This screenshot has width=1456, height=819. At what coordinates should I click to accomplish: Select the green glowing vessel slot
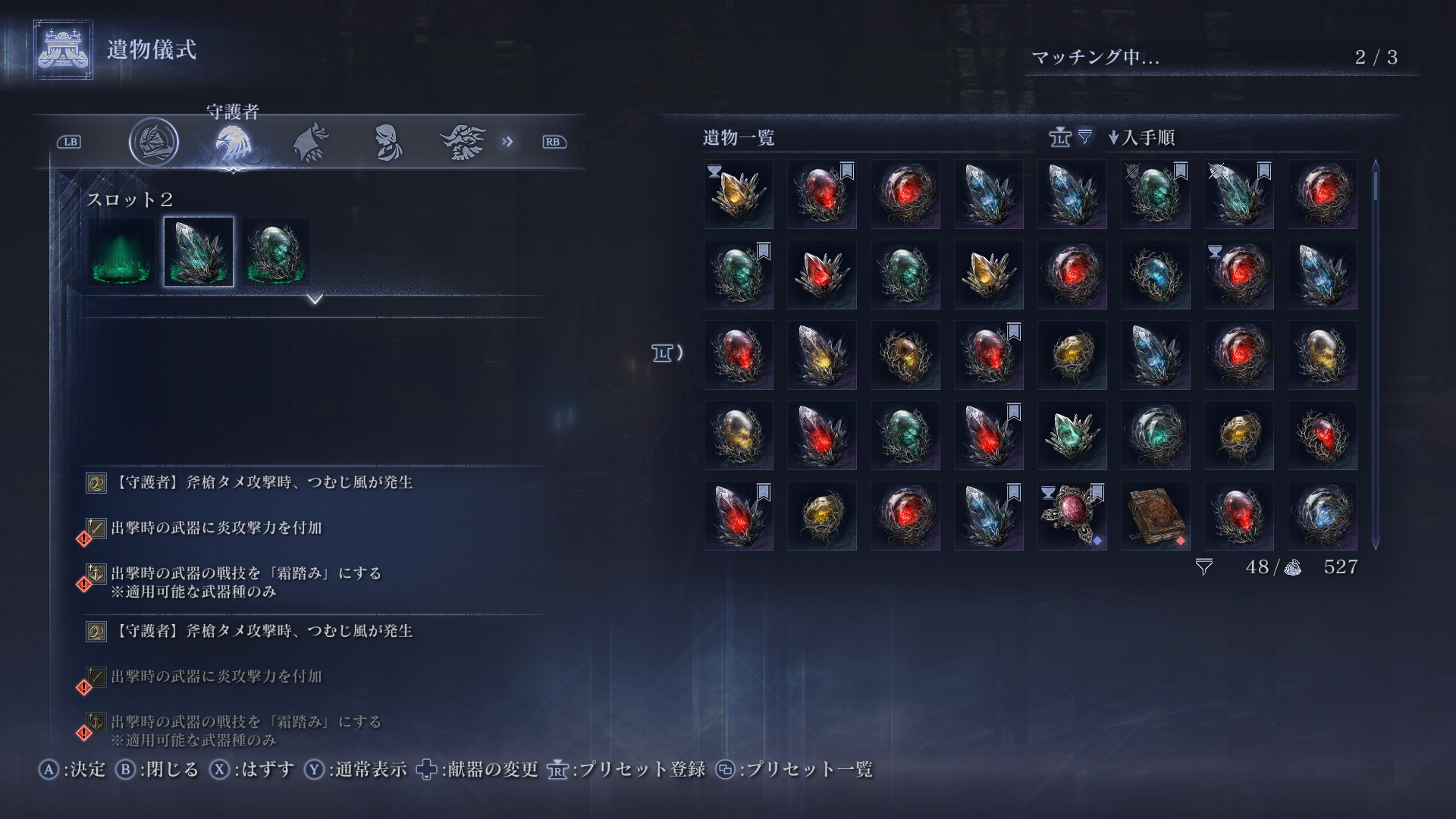pyautogui.click(x=121, y=252)
